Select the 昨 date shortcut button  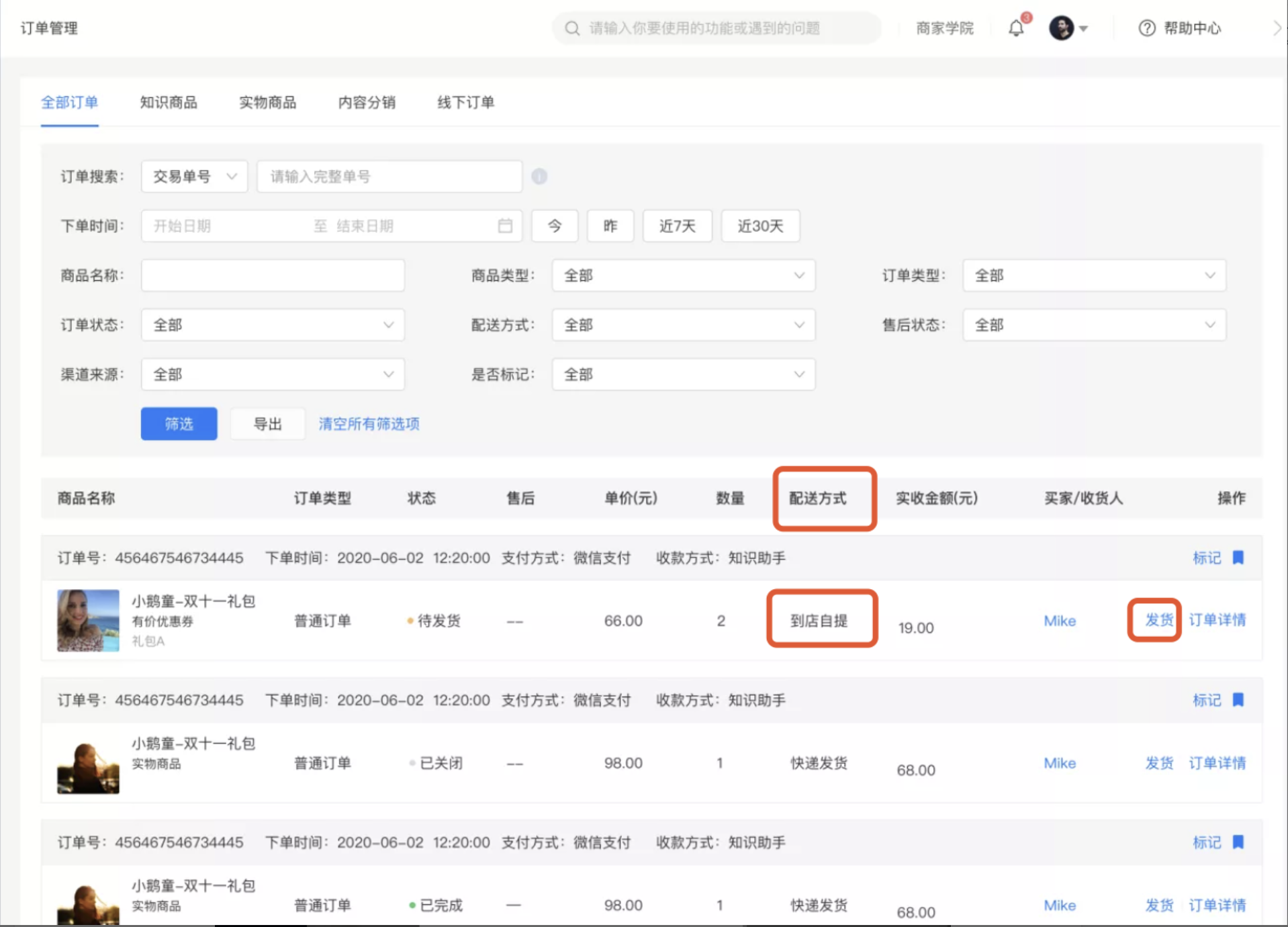tap(610, 226)
